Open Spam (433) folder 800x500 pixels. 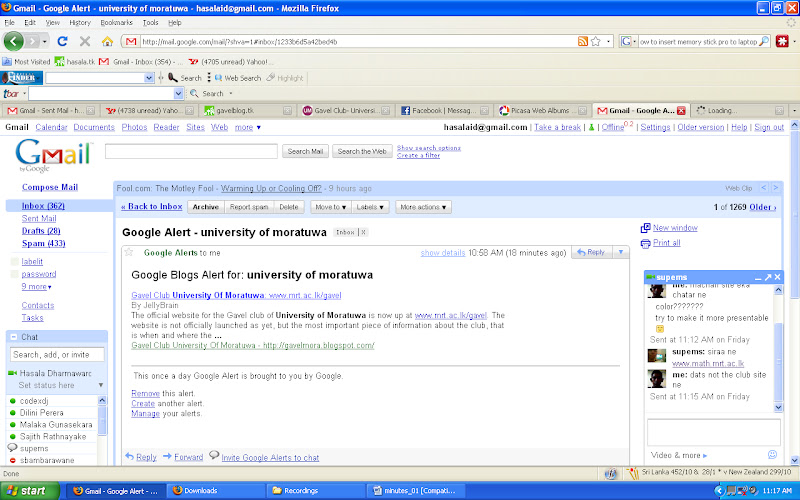click(x=43, y=243)
